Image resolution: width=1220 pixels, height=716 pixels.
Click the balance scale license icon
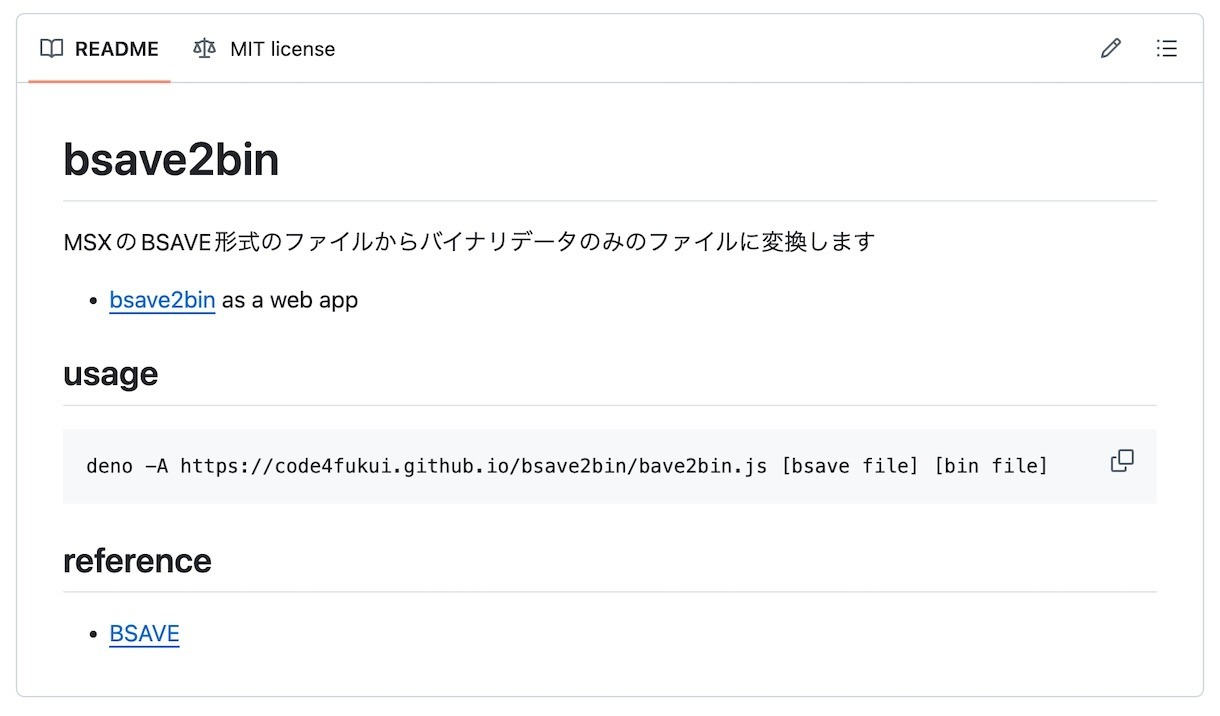pos(204,48)
